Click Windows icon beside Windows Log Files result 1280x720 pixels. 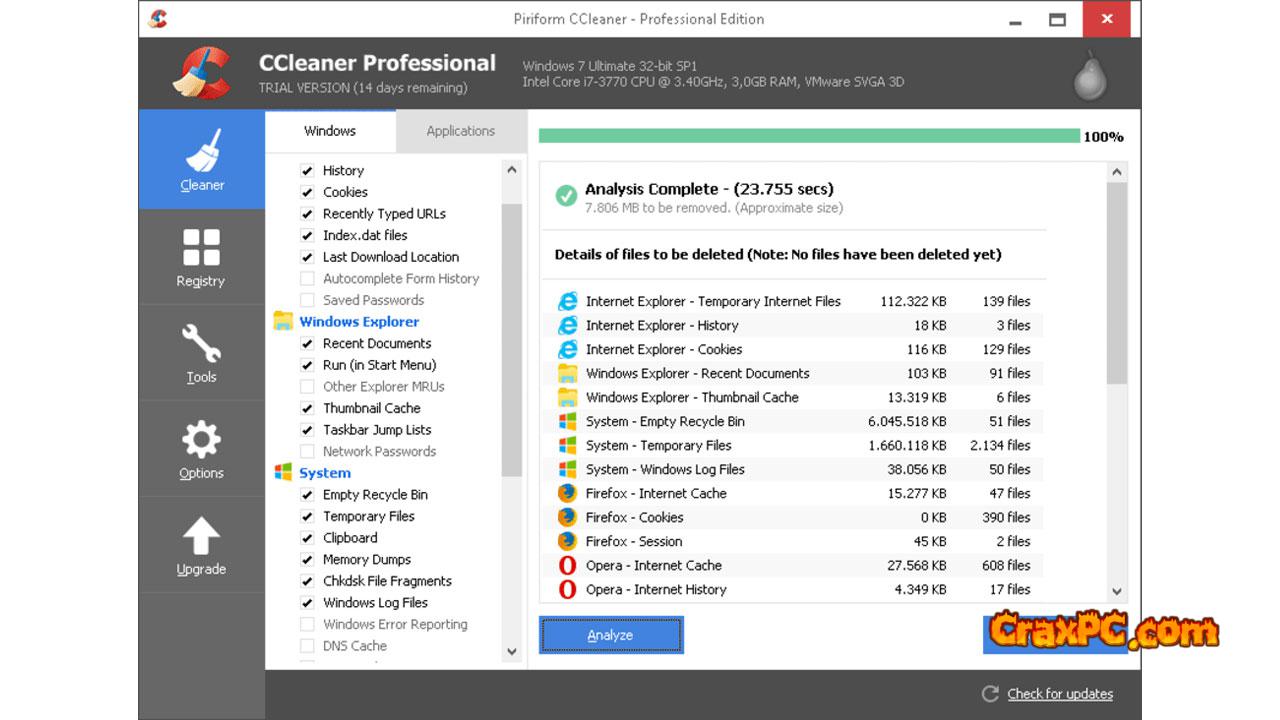(567, 469)
